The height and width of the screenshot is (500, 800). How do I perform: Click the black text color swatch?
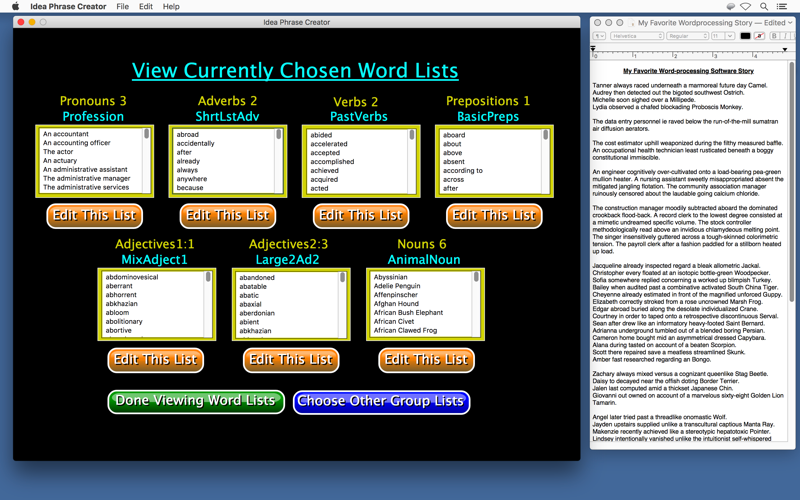[x=745, y=36]
